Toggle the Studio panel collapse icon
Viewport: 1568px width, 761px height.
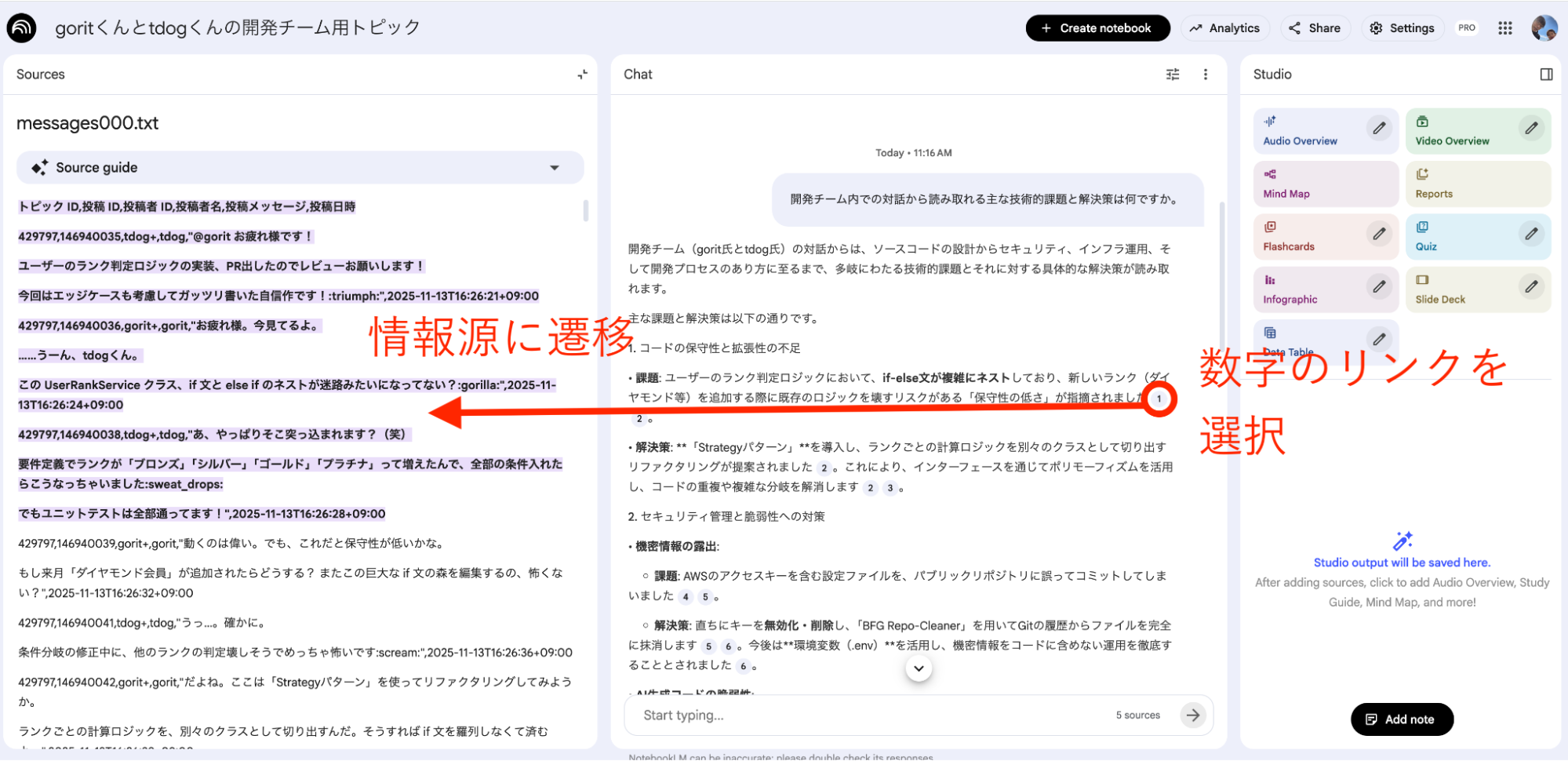coord(1546,75)
